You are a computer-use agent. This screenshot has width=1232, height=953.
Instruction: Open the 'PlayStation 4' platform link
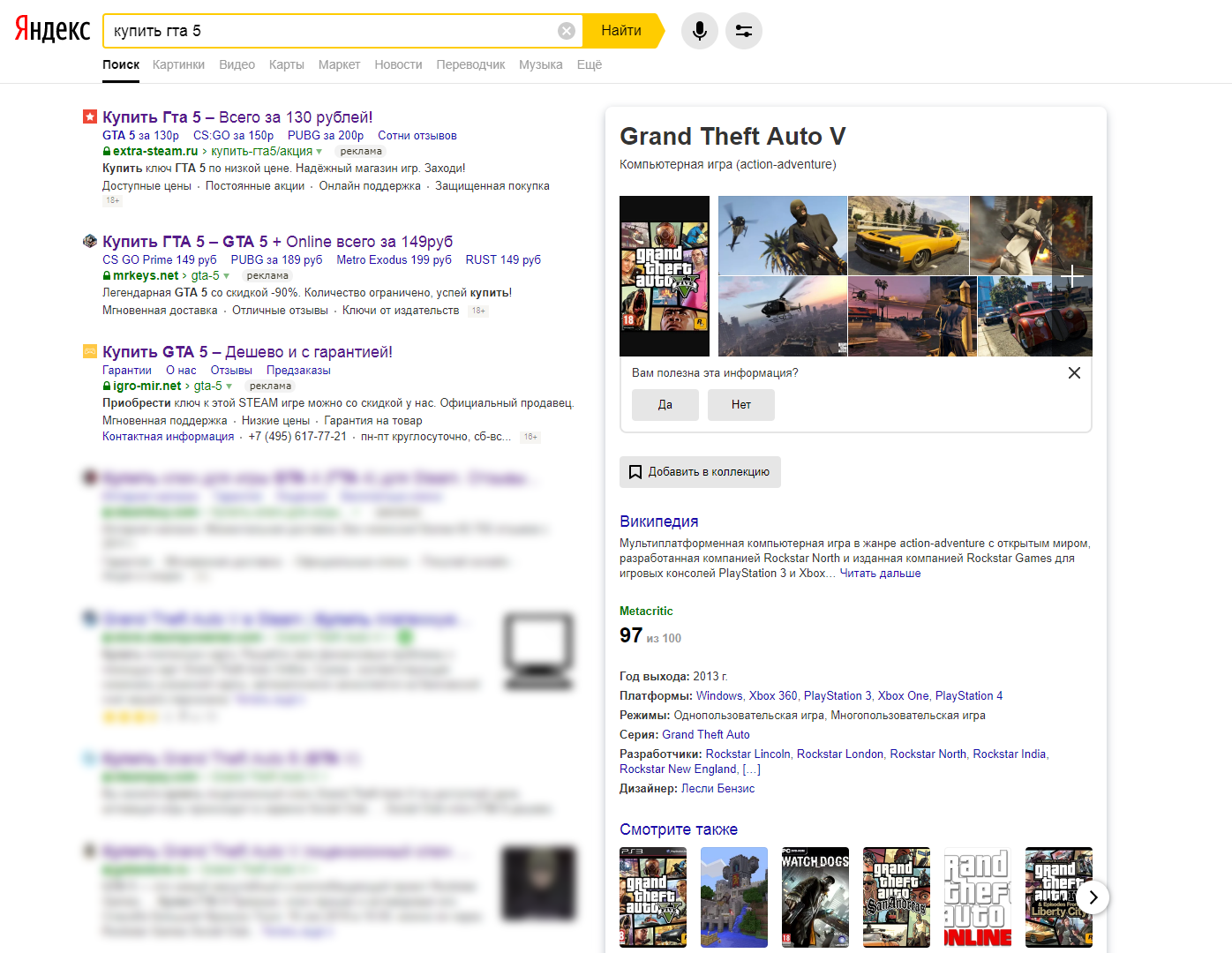(969, 696)
